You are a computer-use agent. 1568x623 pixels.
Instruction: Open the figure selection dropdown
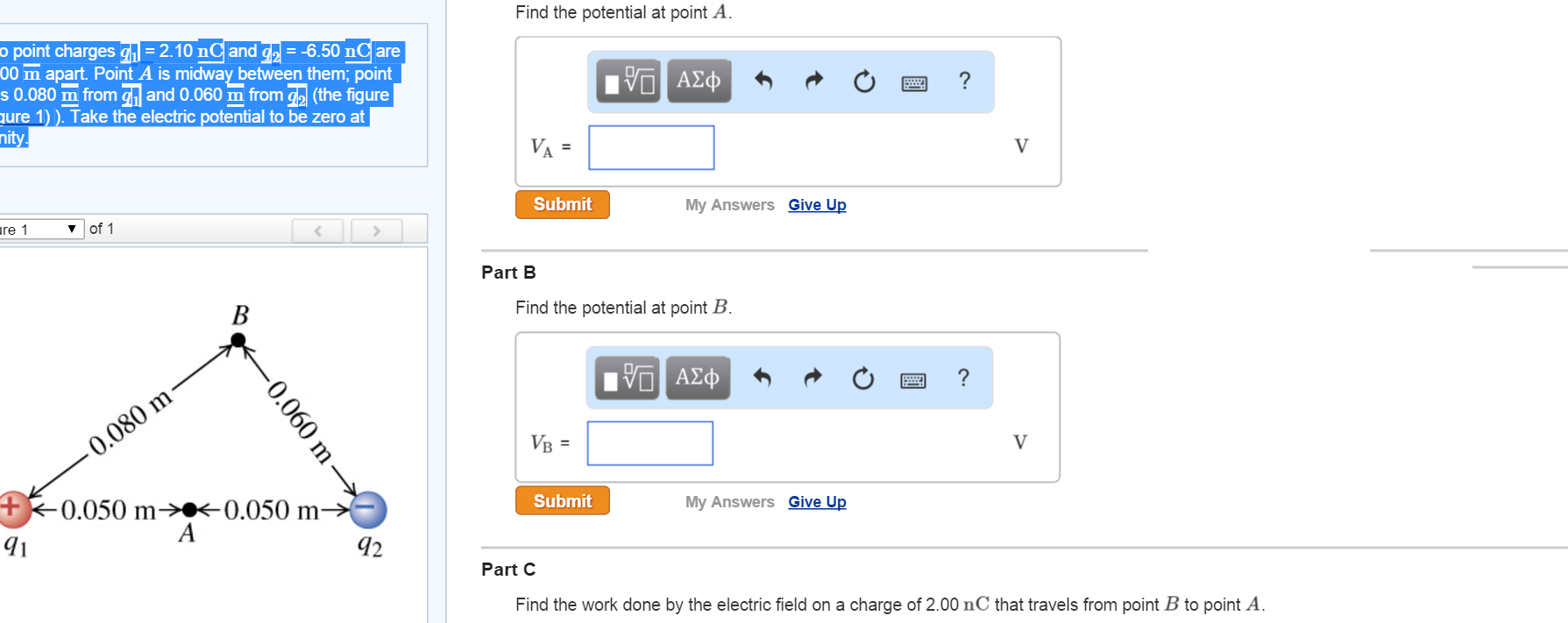pos(39,229)
